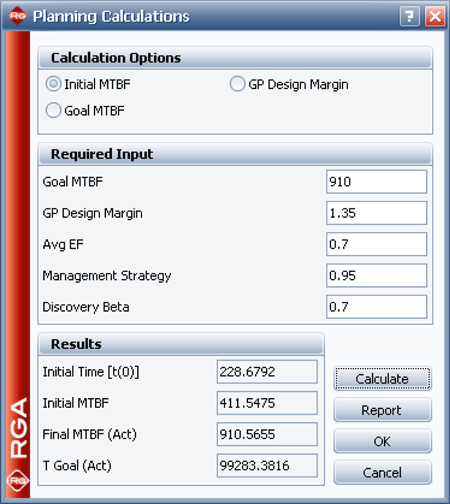450x504 pixels.
Task: Click the Goal MTBF input field
Action: 377,182
